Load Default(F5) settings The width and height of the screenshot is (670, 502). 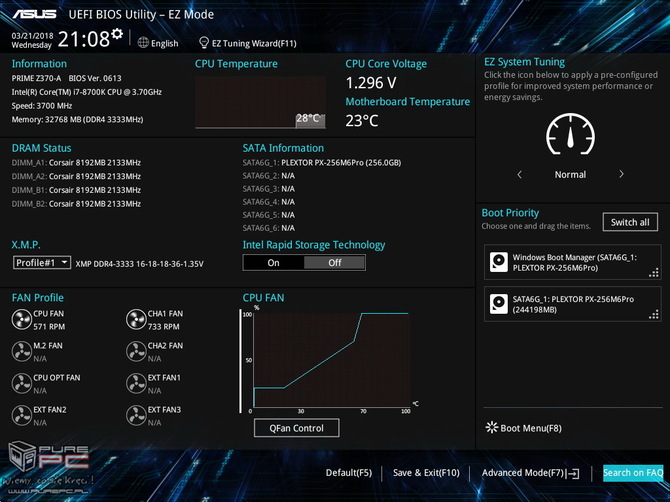click(x=349, y=473)
